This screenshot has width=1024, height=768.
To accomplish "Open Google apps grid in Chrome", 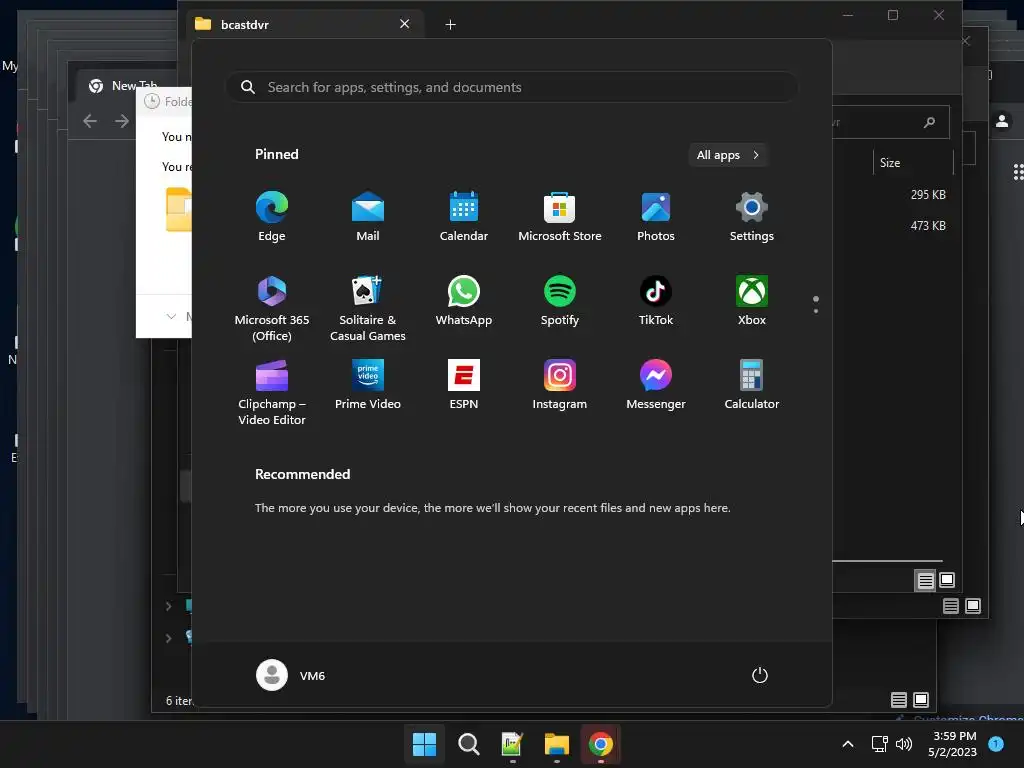I will coord(1017,172).
